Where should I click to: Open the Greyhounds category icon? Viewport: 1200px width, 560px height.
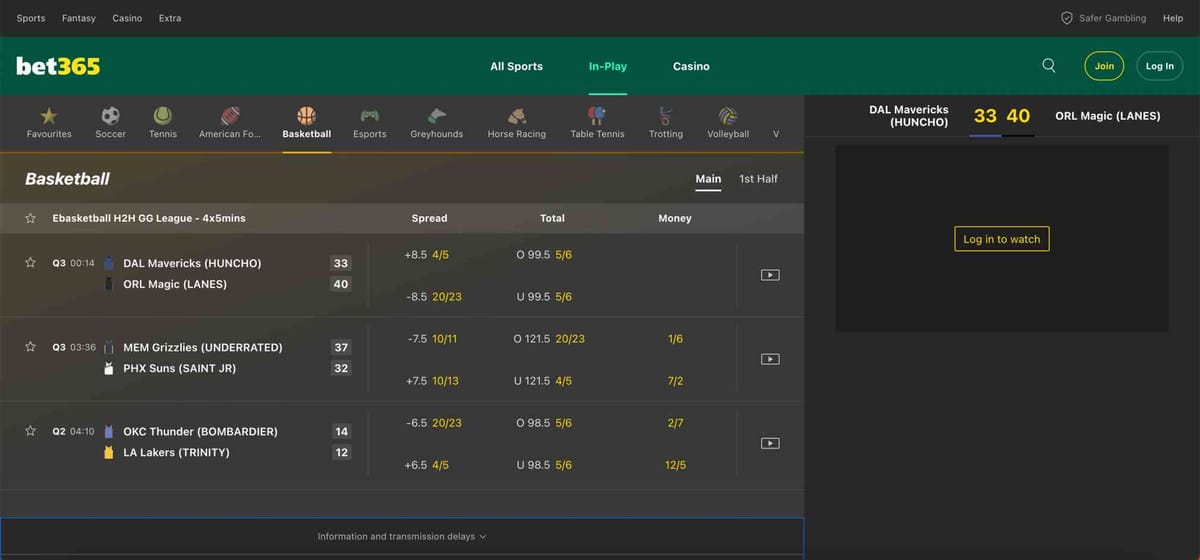tap(437, 115)
